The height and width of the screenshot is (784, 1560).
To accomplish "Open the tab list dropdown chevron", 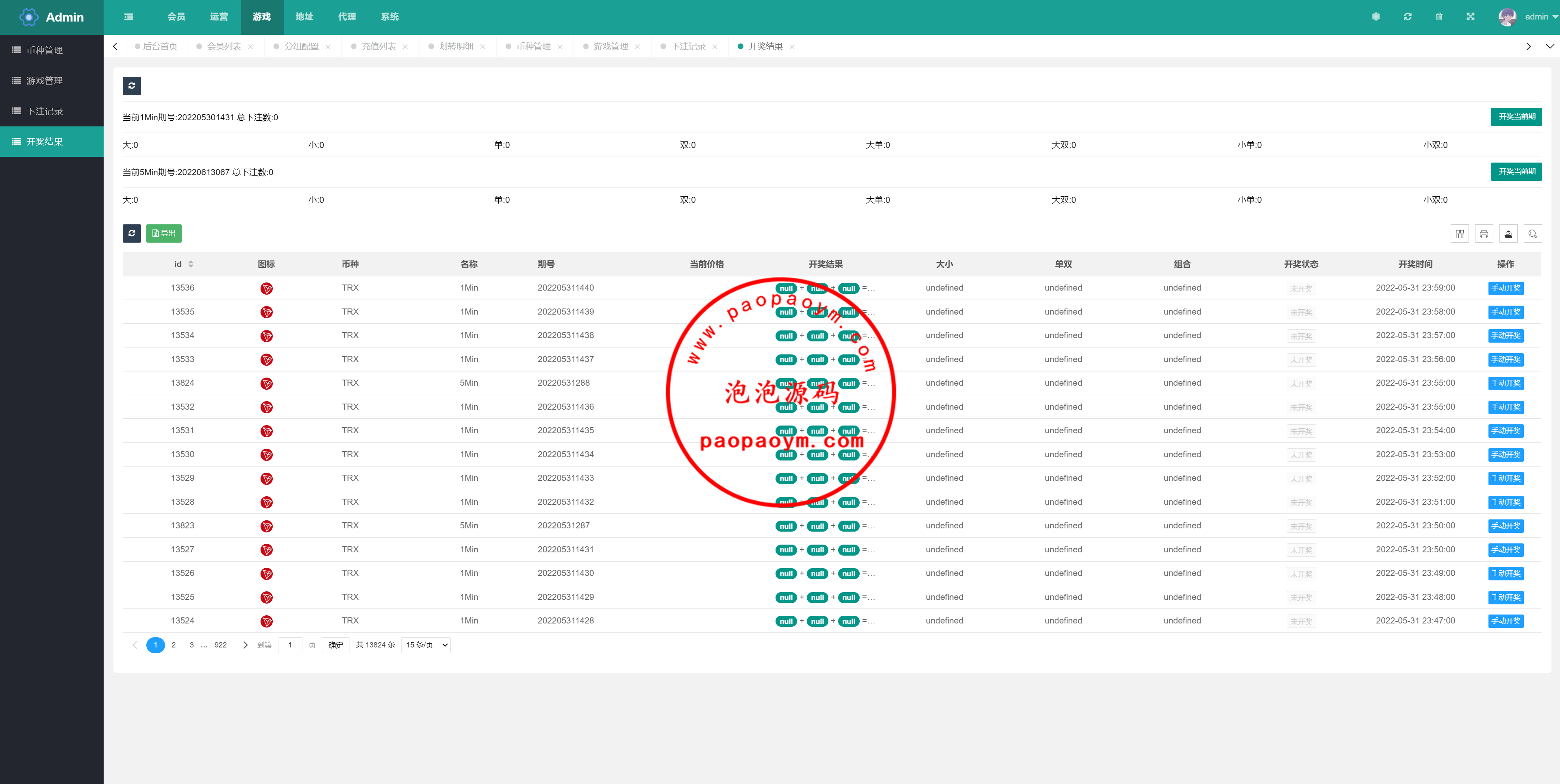I will [1550, 46].
